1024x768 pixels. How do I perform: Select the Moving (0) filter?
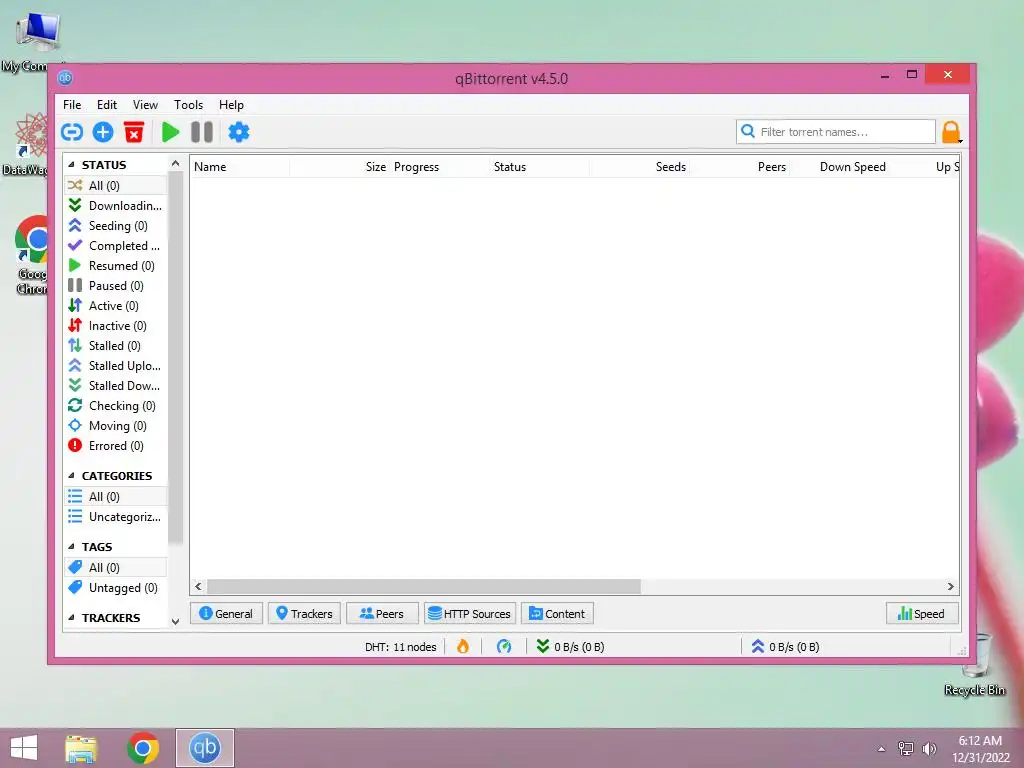click(x=116, y=426)
